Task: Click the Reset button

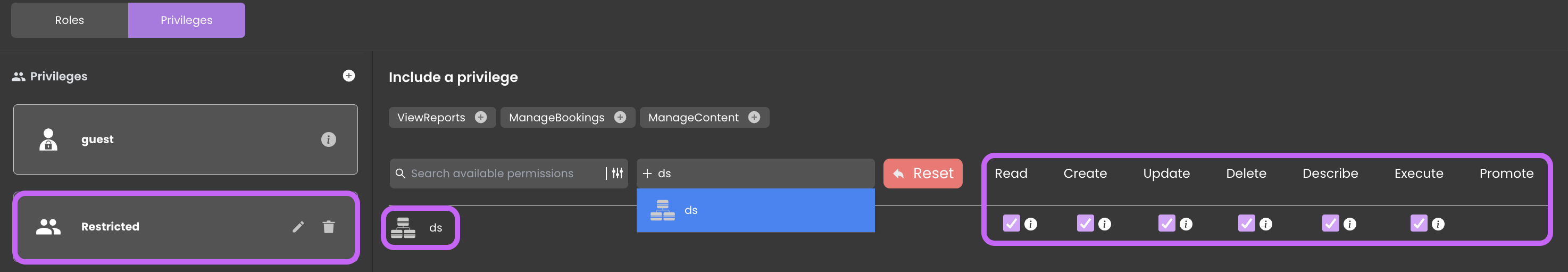Action: point(923,174)
